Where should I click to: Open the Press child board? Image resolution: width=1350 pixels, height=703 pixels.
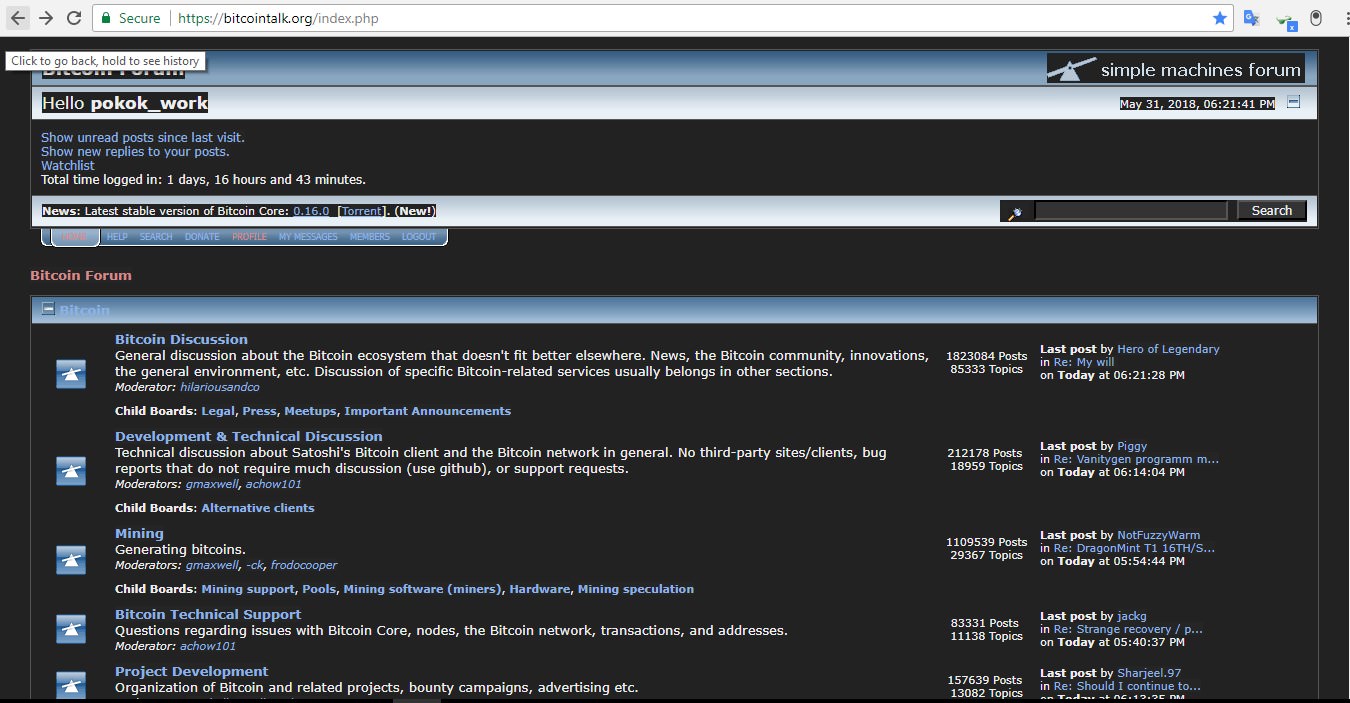tap(259, 411)
